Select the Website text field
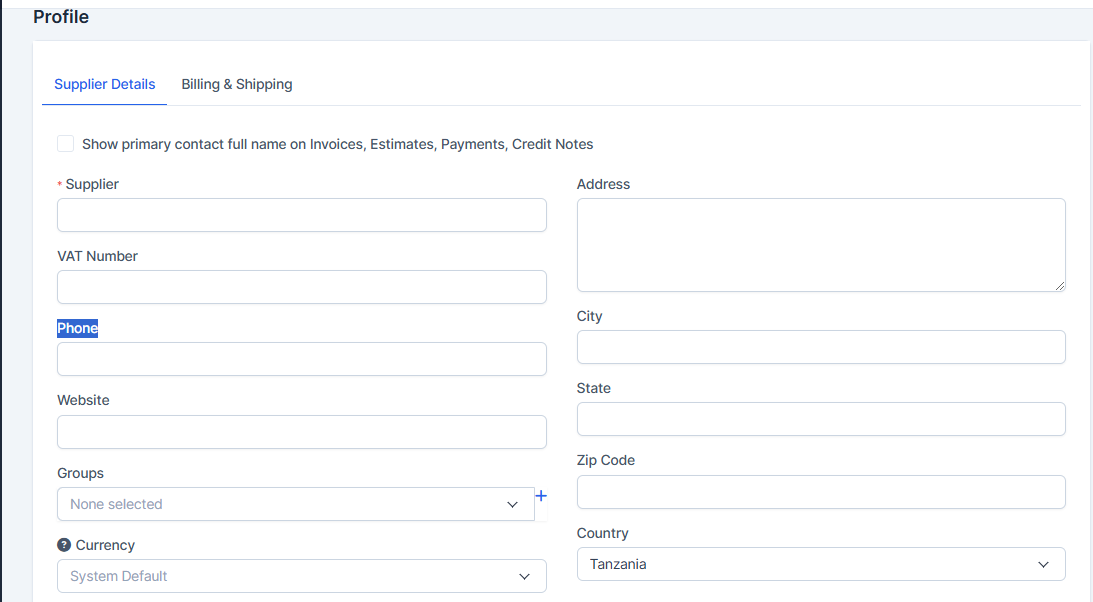The width and height of the screenshot is (1093, 602). click(301, 432)
